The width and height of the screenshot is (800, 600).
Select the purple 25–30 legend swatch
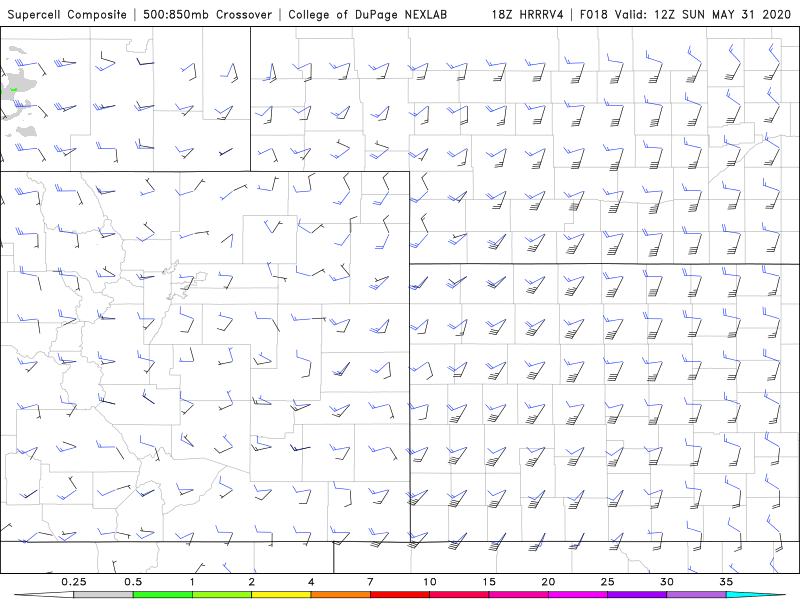[x=637, y=595]
